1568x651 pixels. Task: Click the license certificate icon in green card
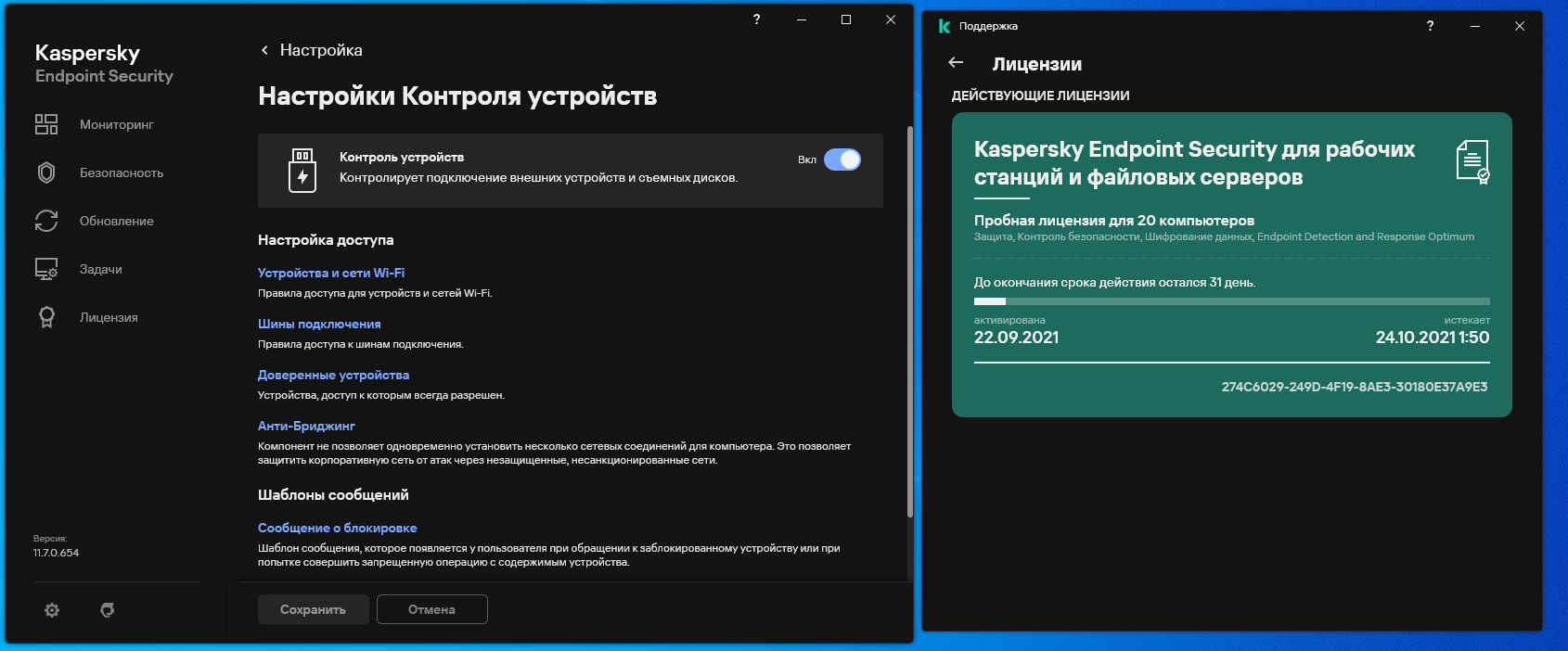pyautogui.click(x=1472, y=162)
